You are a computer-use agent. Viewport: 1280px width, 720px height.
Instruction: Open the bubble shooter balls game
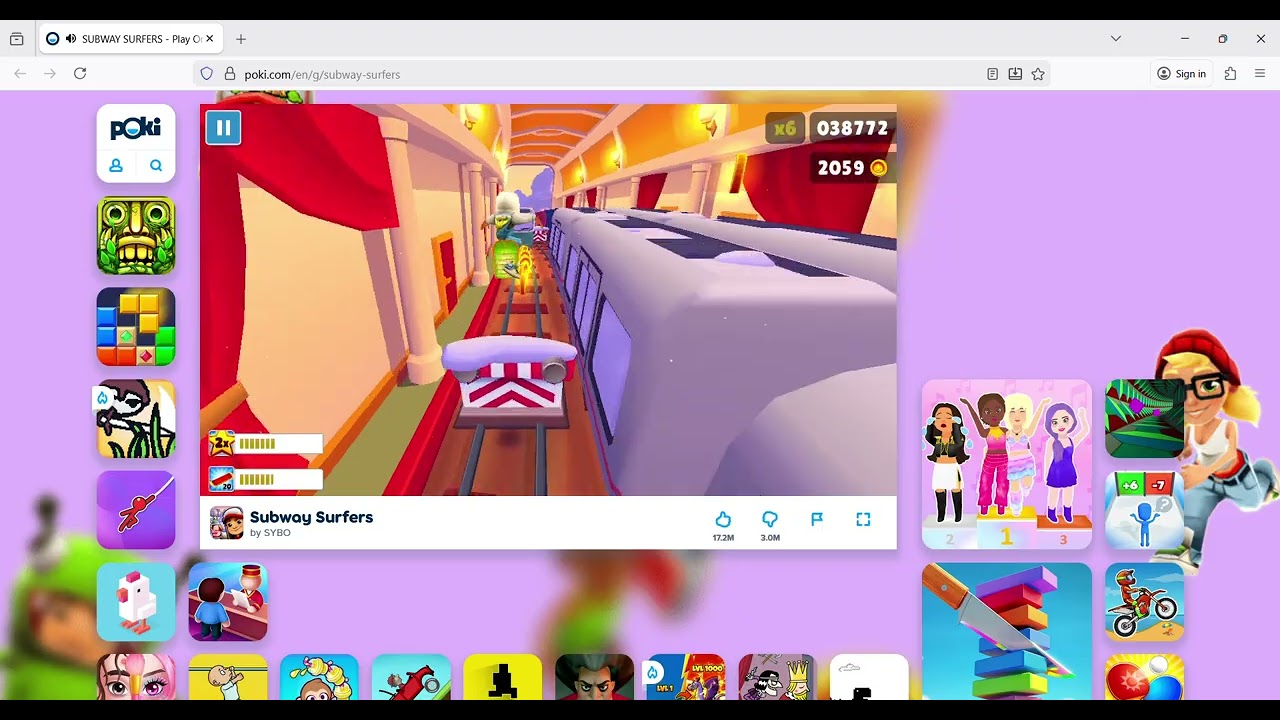(1145, 677)
